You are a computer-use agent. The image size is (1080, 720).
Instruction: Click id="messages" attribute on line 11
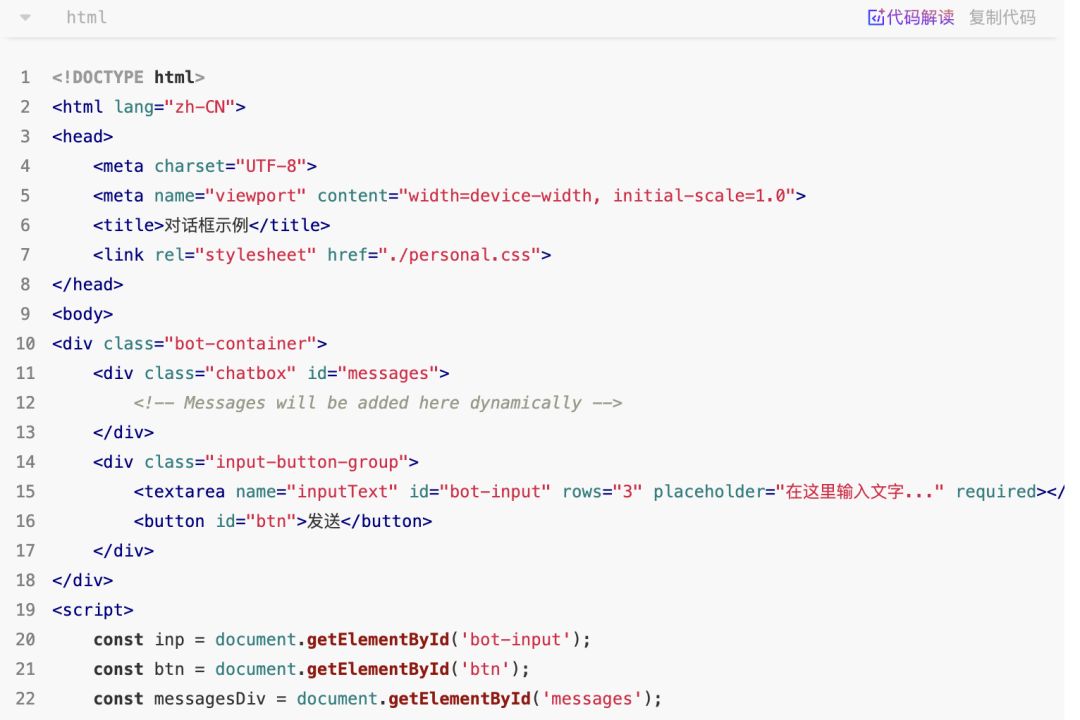click(373, 373)
